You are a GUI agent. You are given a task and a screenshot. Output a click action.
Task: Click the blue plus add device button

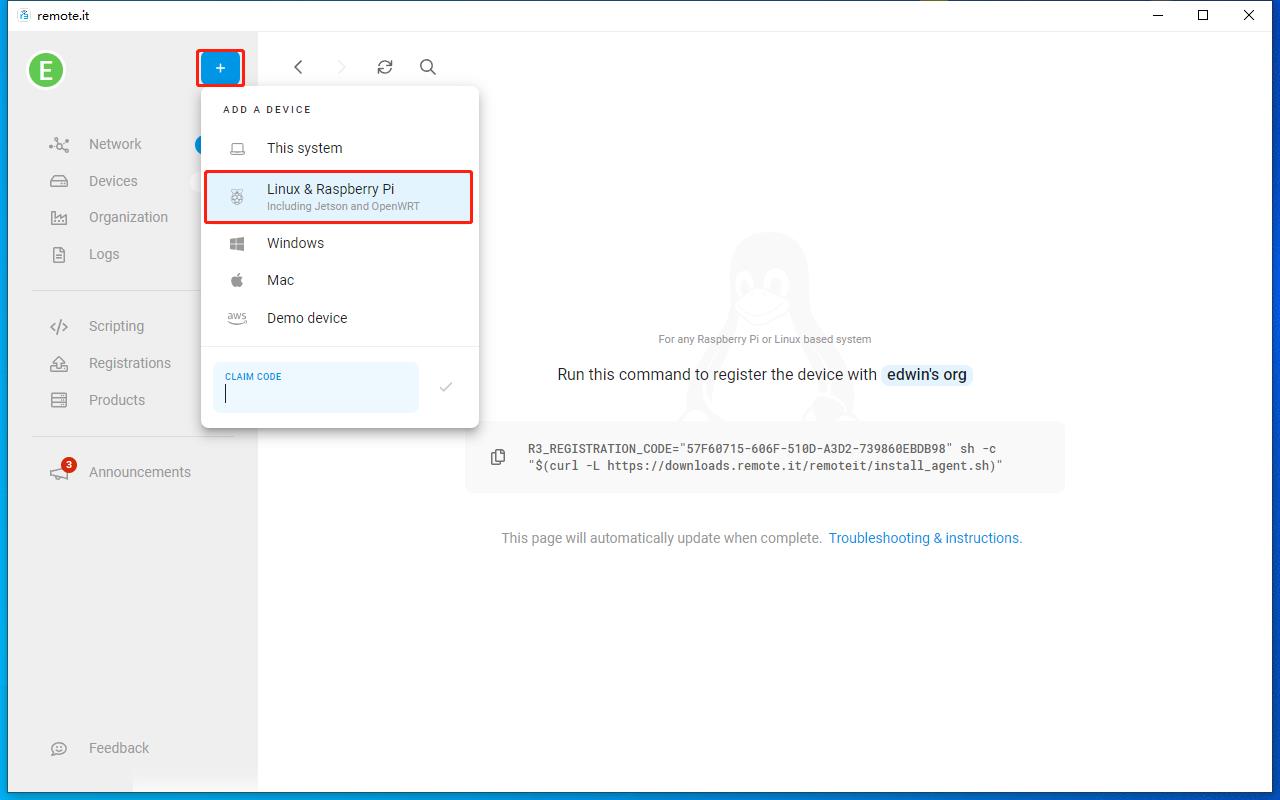click(220, 68)
